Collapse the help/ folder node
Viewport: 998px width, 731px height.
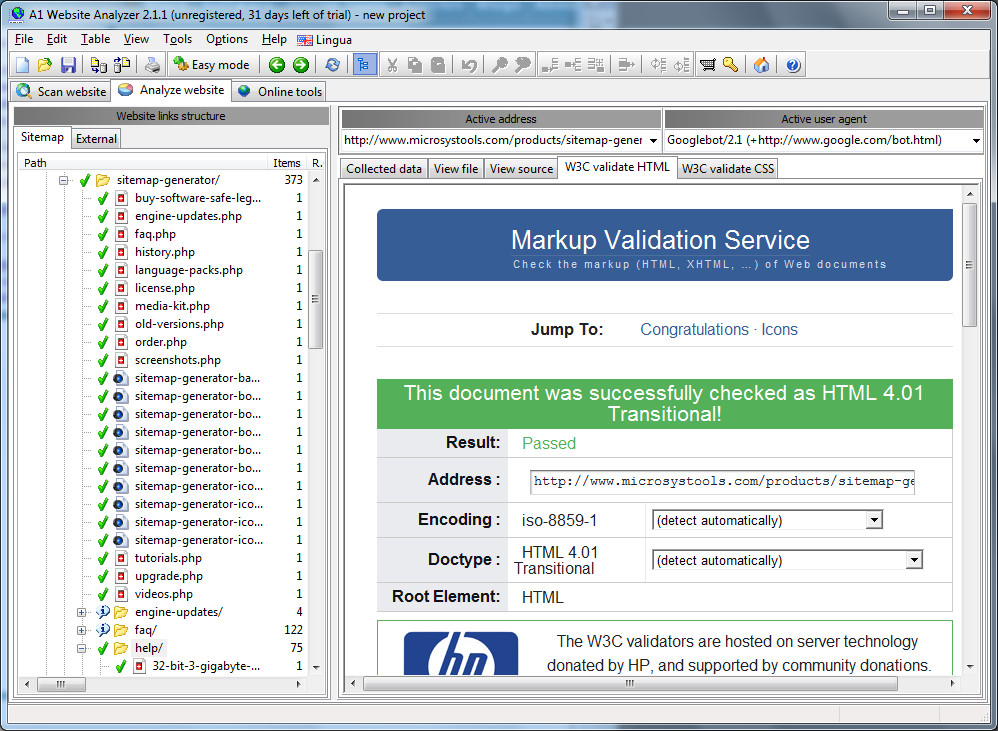tap(81, 648)
